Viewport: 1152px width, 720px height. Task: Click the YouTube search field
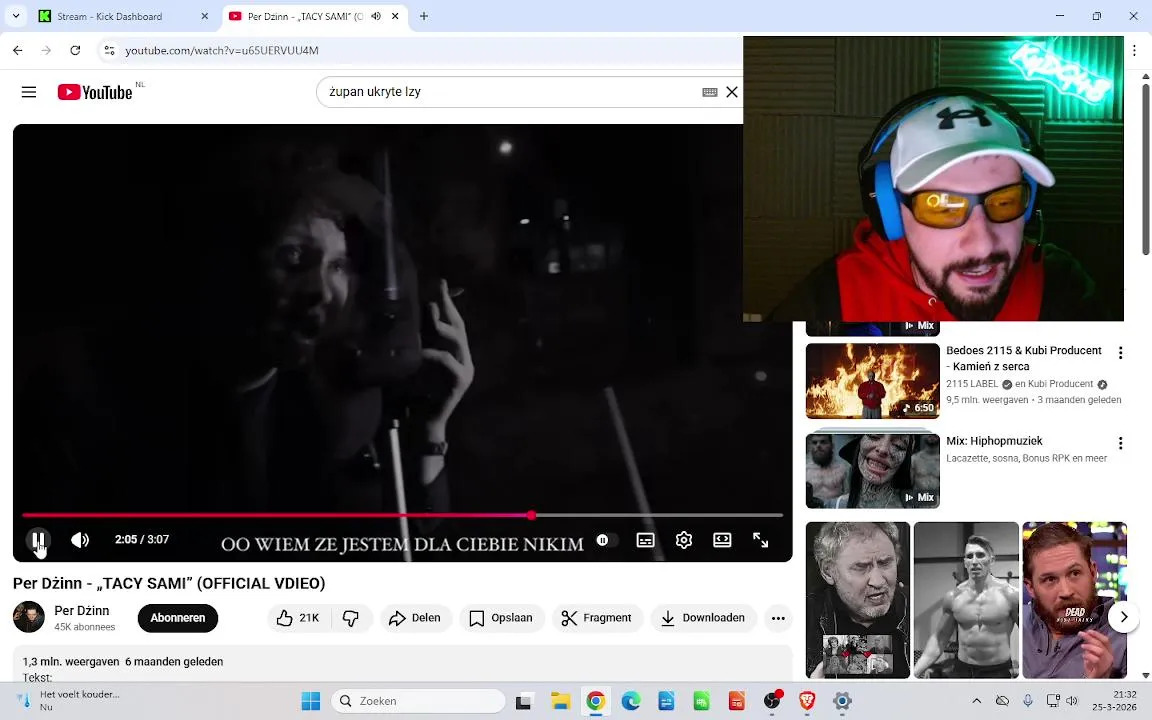click(x=511, y=92)
